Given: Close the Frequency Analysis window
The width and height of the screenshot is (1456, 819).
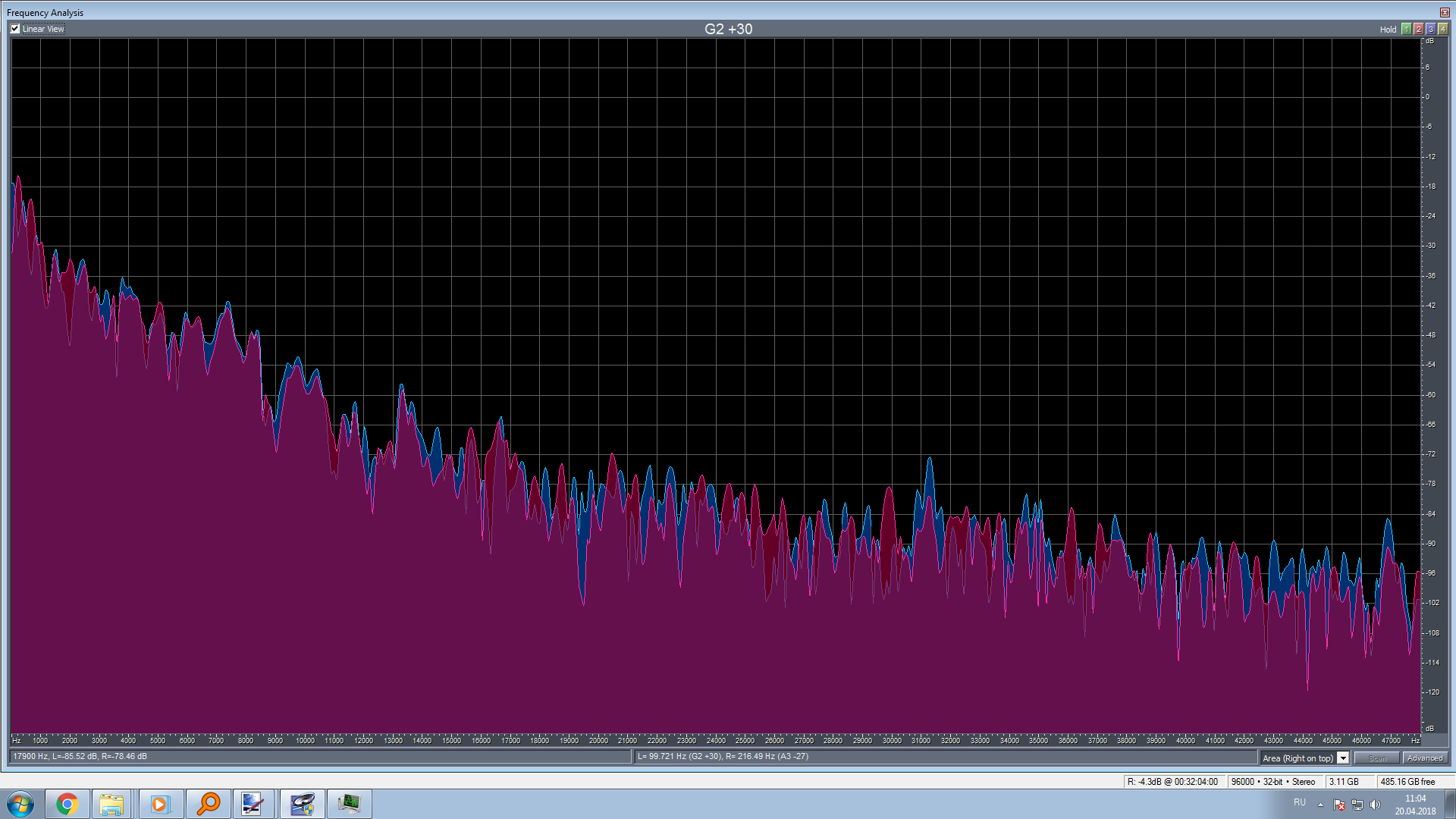Looking at the screenshot, I should (1445, 12).
